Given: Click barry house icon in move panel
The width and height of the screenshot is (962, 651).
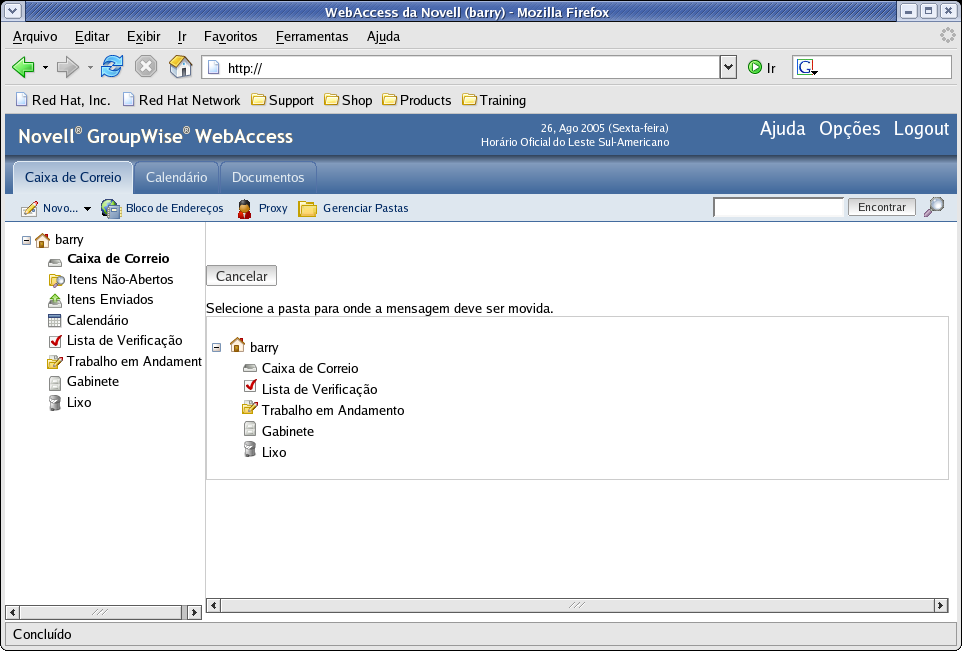Looking at the screenshot, I should click(x=237, y=345).
